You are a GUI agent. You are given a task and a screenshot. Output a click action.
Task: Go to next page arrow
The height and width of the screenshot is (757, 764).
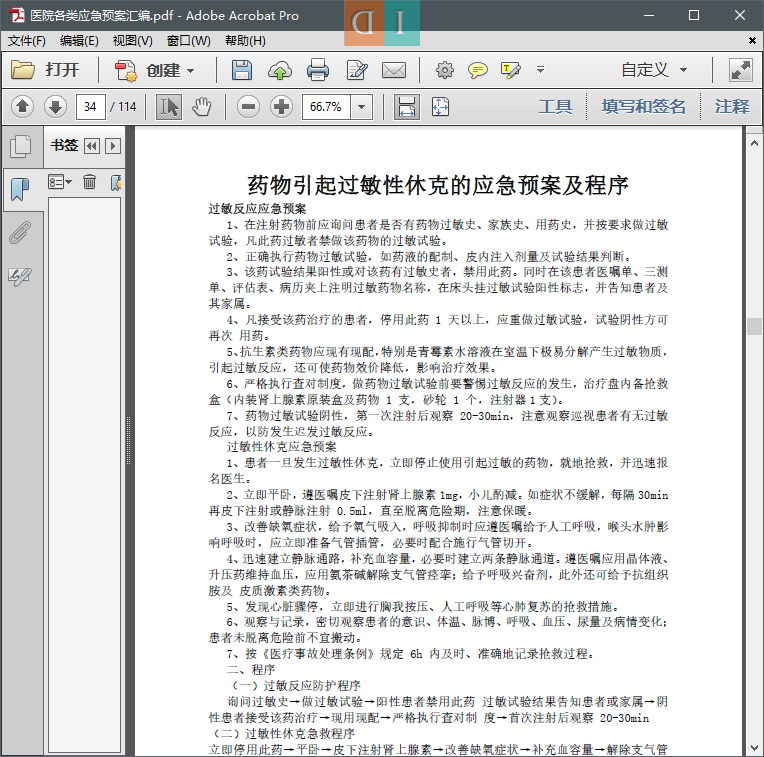(x=55, y=107)
